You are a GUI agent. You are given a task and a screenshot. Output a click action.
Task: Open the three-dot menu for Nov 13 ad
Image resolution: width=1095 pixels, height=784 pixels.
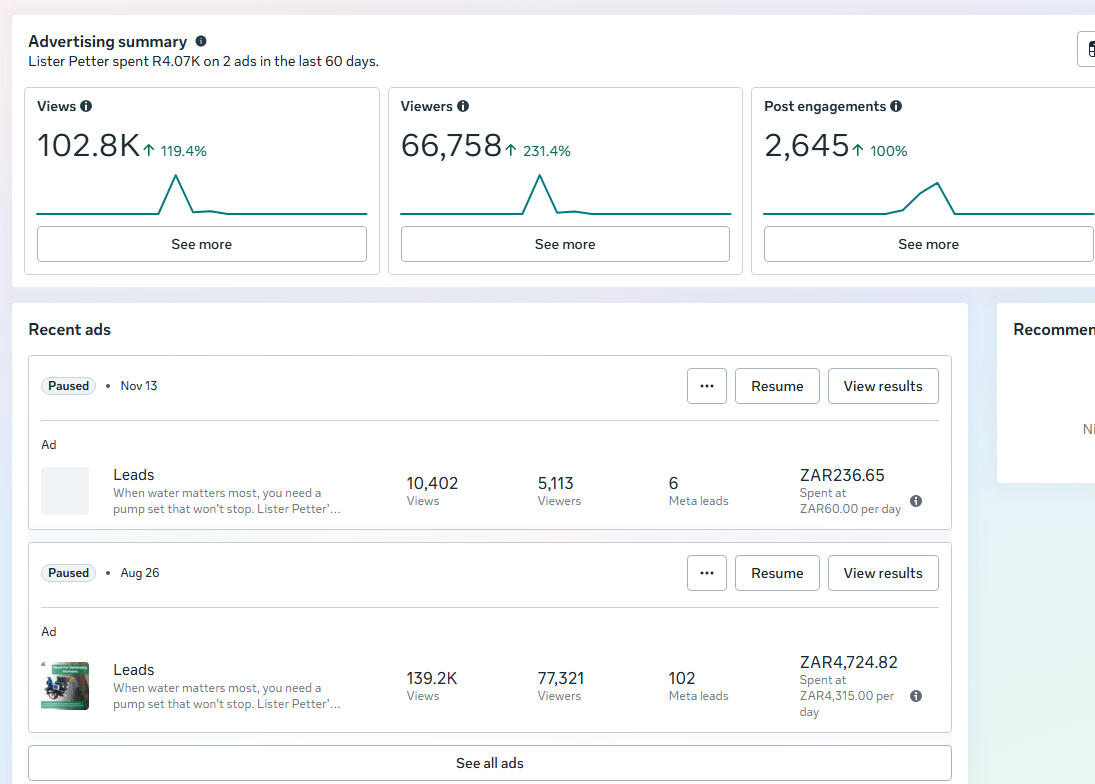[707, 386]
